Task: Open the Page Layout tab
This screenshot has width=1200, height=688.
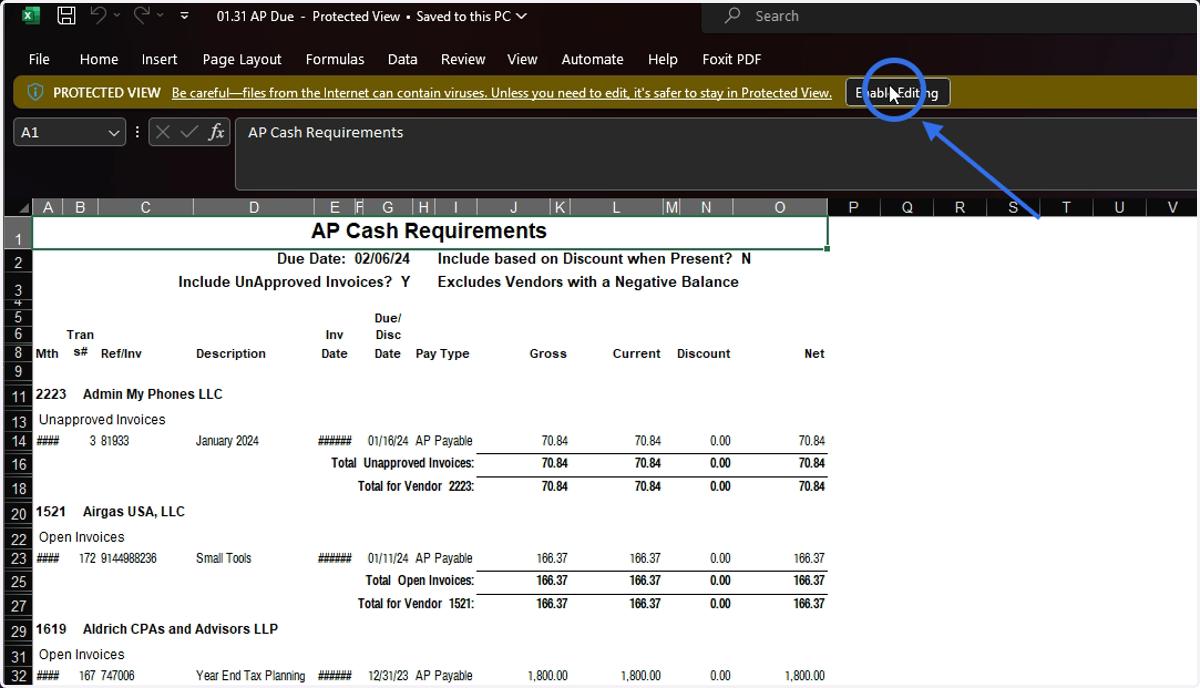Action: click(x=242, y=59)
